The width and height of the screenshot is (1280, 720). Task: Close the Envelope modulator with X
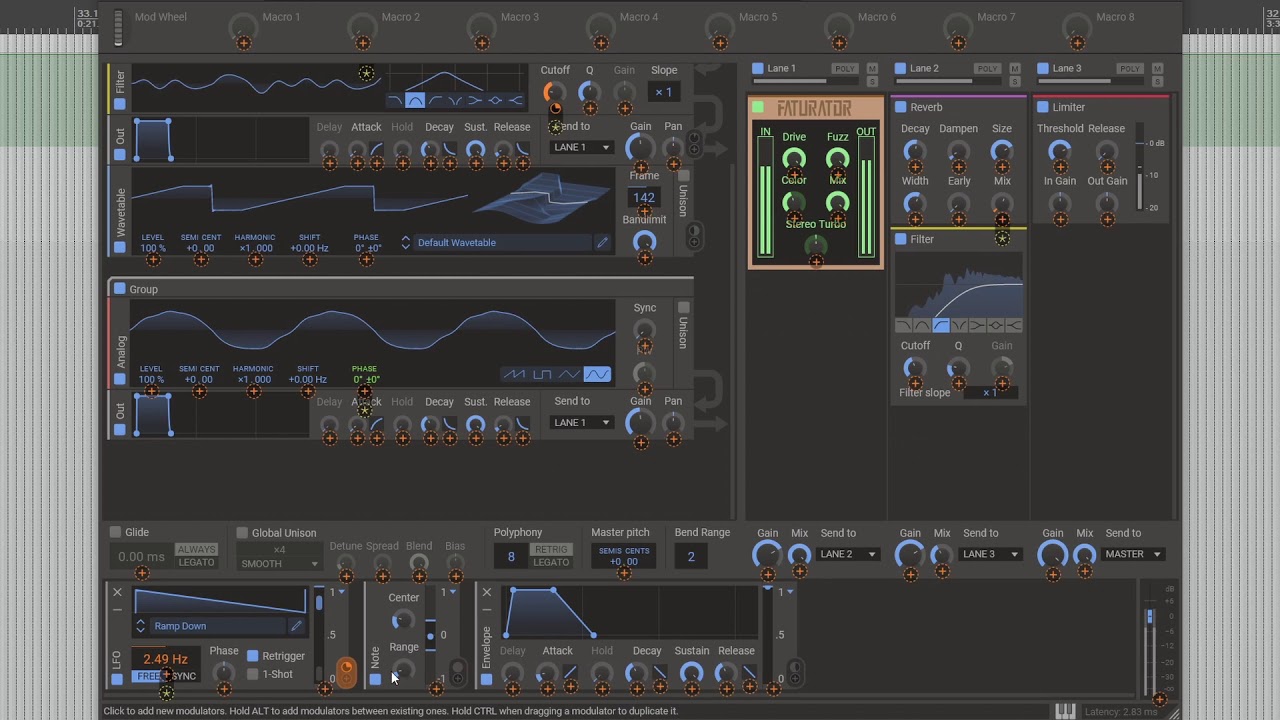tap(487, 592)
